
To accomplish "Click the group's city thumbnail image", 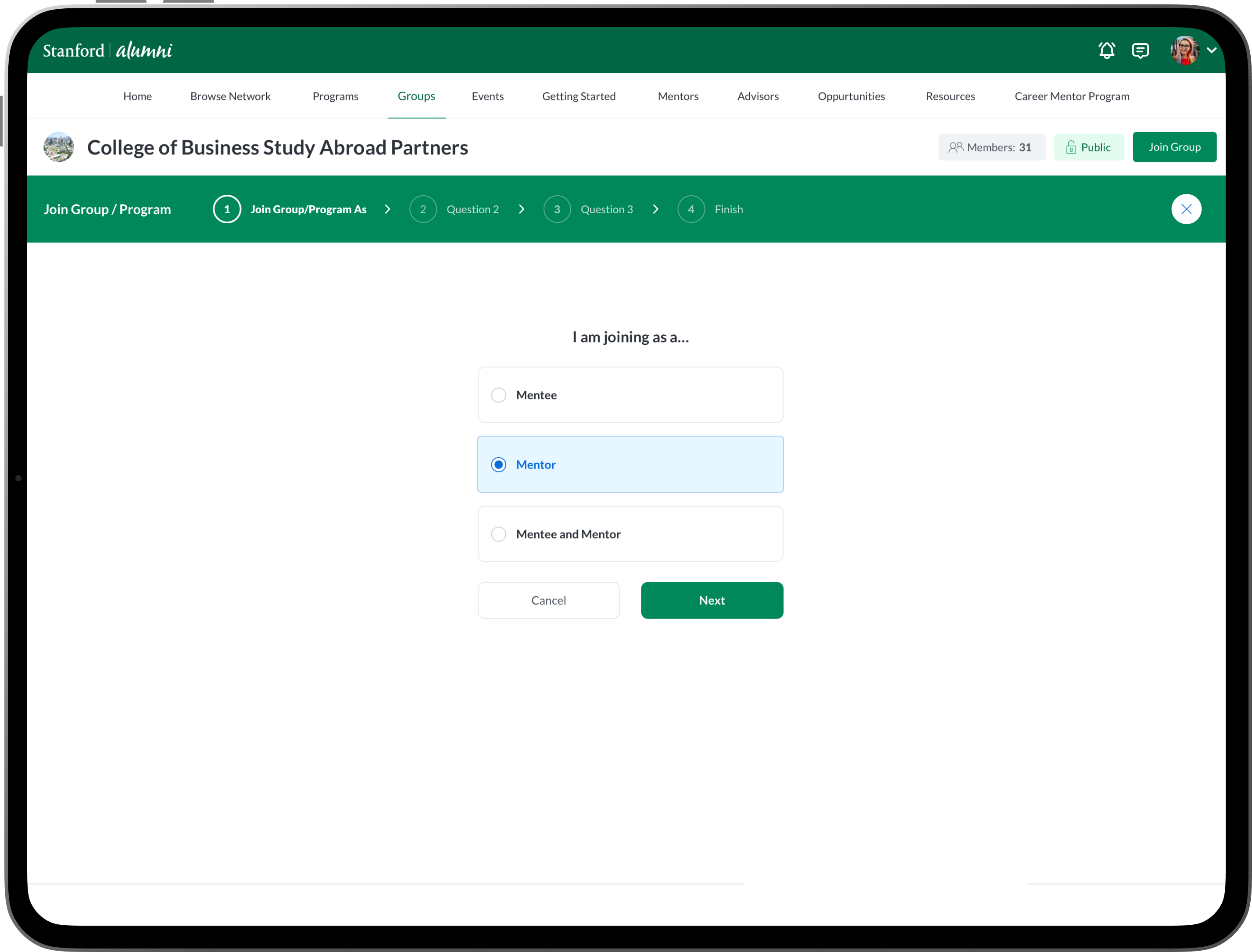I will pos(59,147).
